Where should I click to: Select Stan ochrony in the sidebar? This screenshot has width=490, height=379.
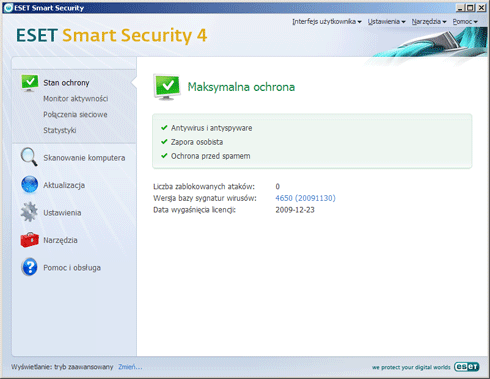click(66, 83)
